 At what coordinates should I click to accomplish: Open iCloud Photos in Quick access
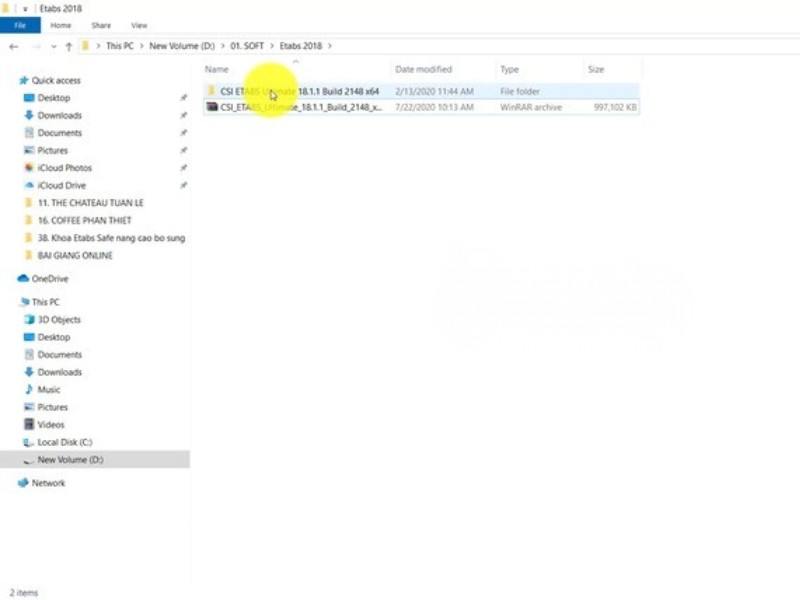pyautogui.click(x=64, y=168)
